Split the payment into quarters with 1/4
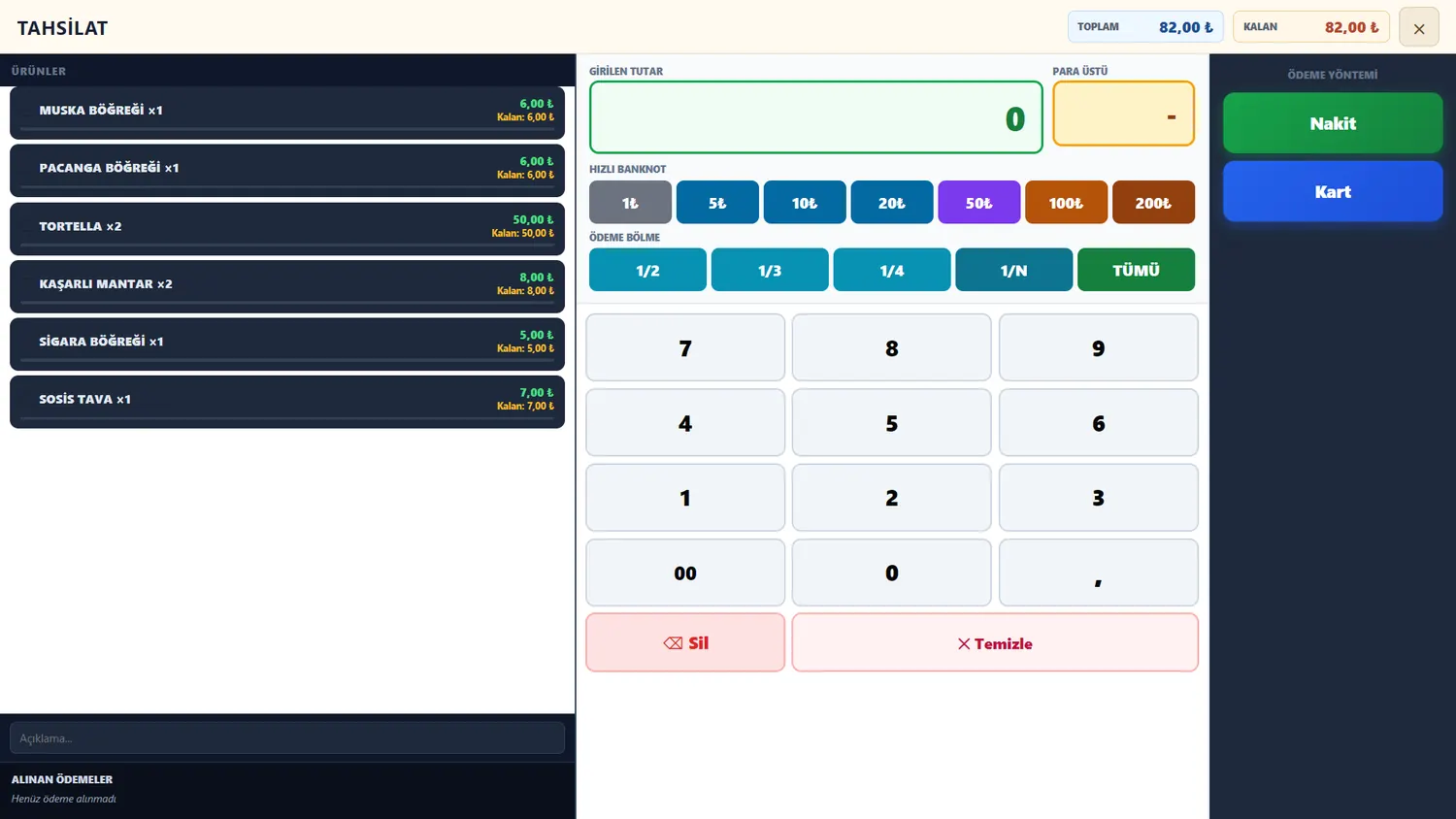This screenshot has height=819, width=1456. 892,270
